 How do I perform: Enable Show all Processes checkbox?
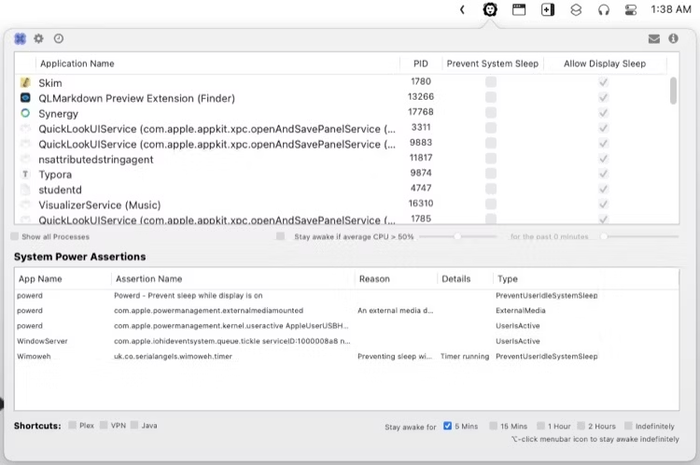tap(15, 237)
